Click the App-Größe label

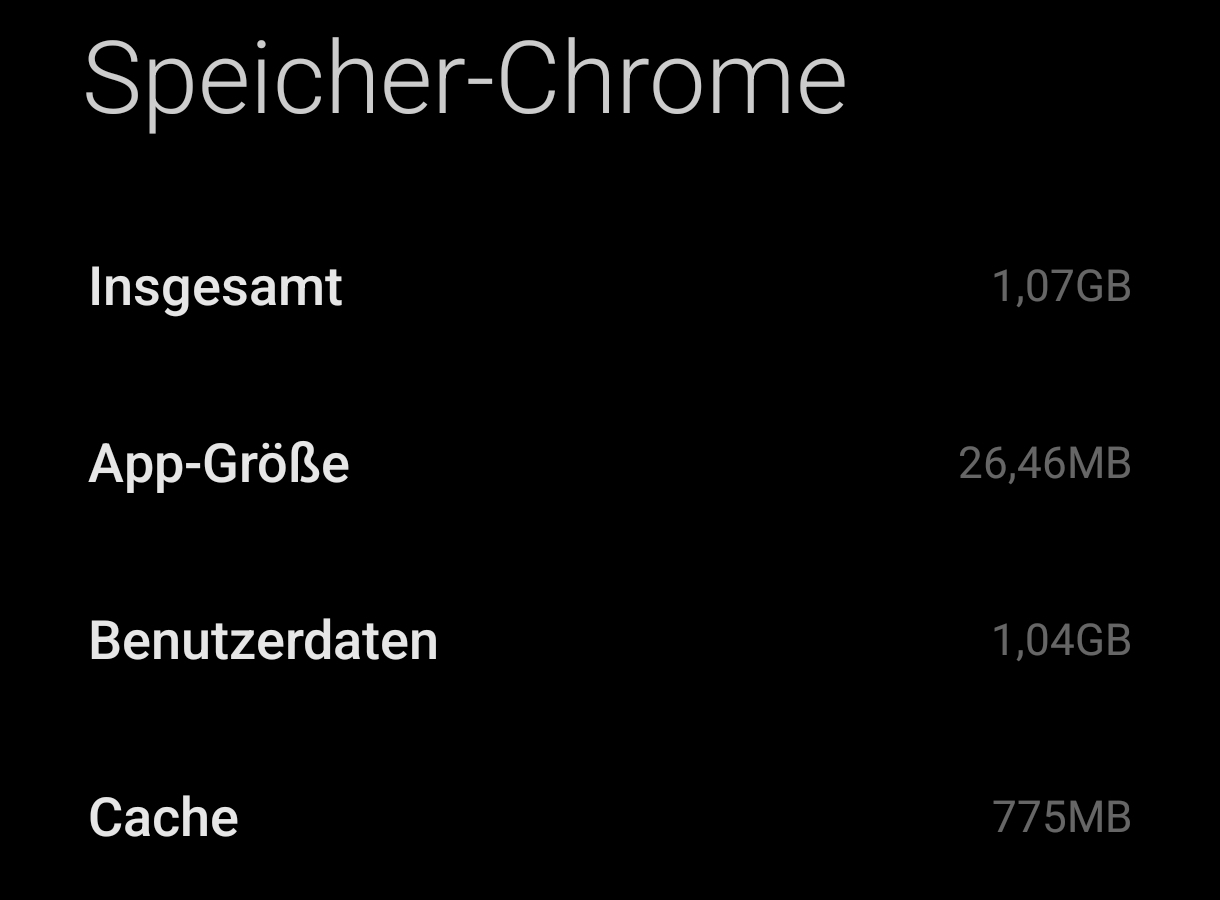pos(218,462)
